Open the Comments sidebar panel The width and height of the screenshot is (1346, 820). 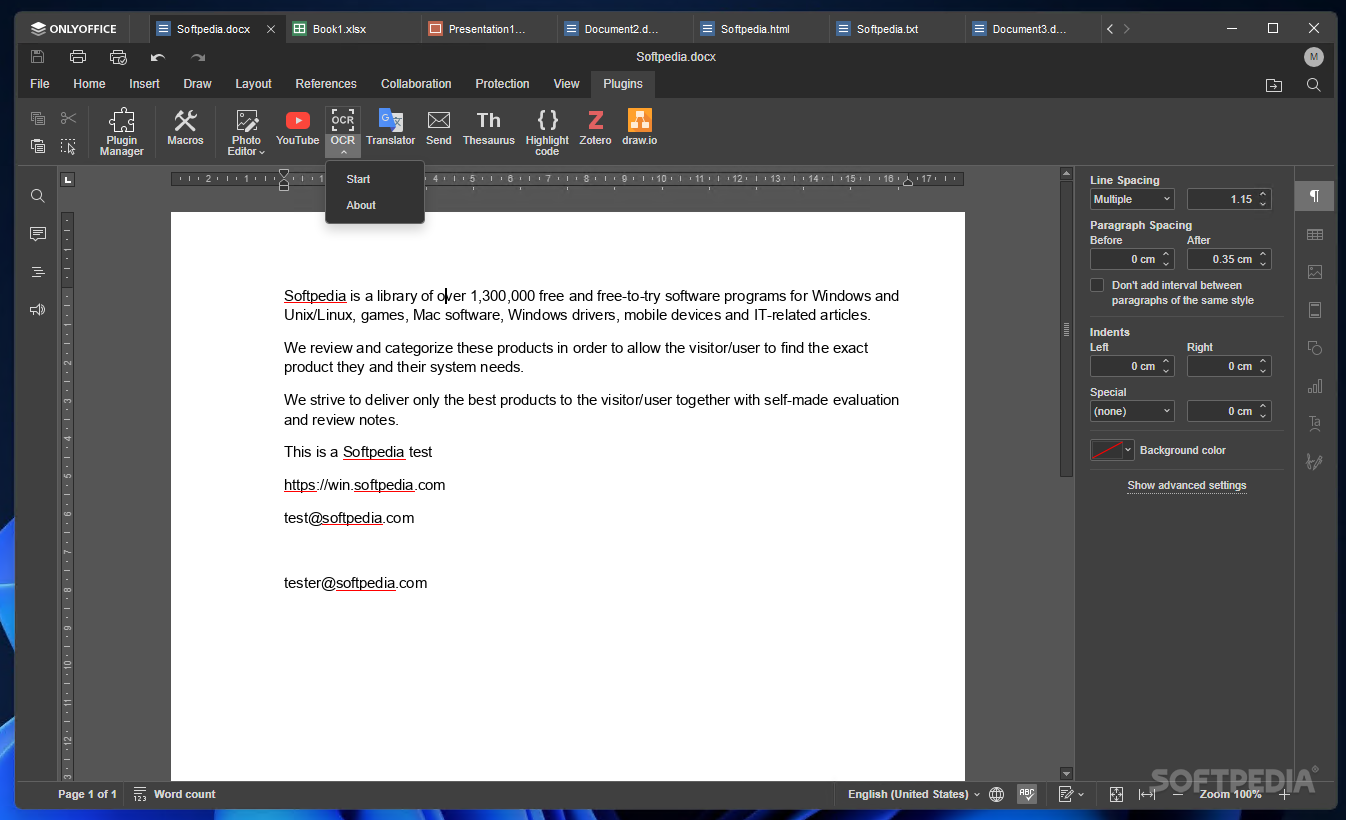(38, 234)
